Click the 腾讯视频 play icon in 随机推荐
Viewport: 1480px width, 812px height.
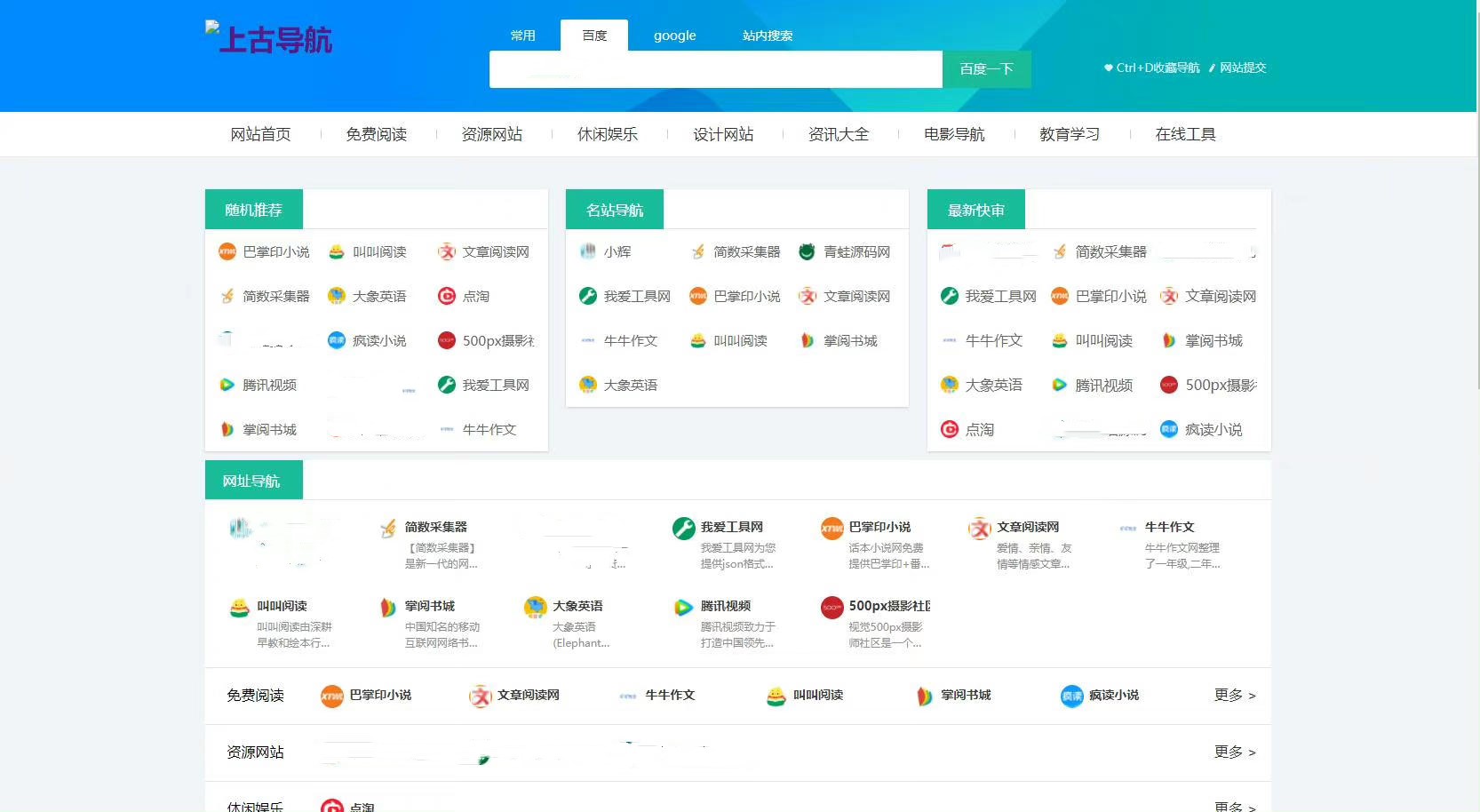[227, 385]
